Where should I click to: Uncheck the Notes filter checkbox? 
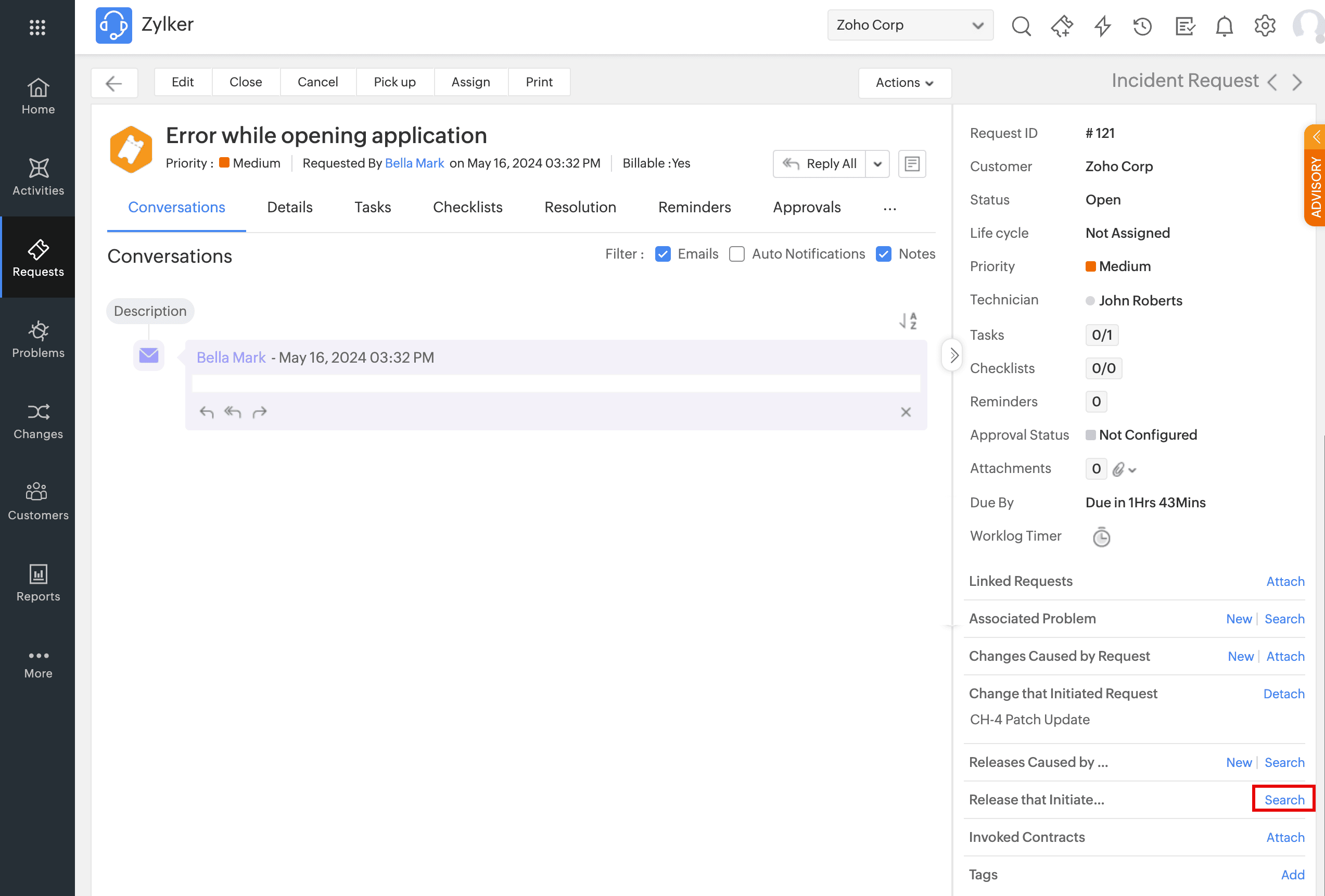coord(883,254)
